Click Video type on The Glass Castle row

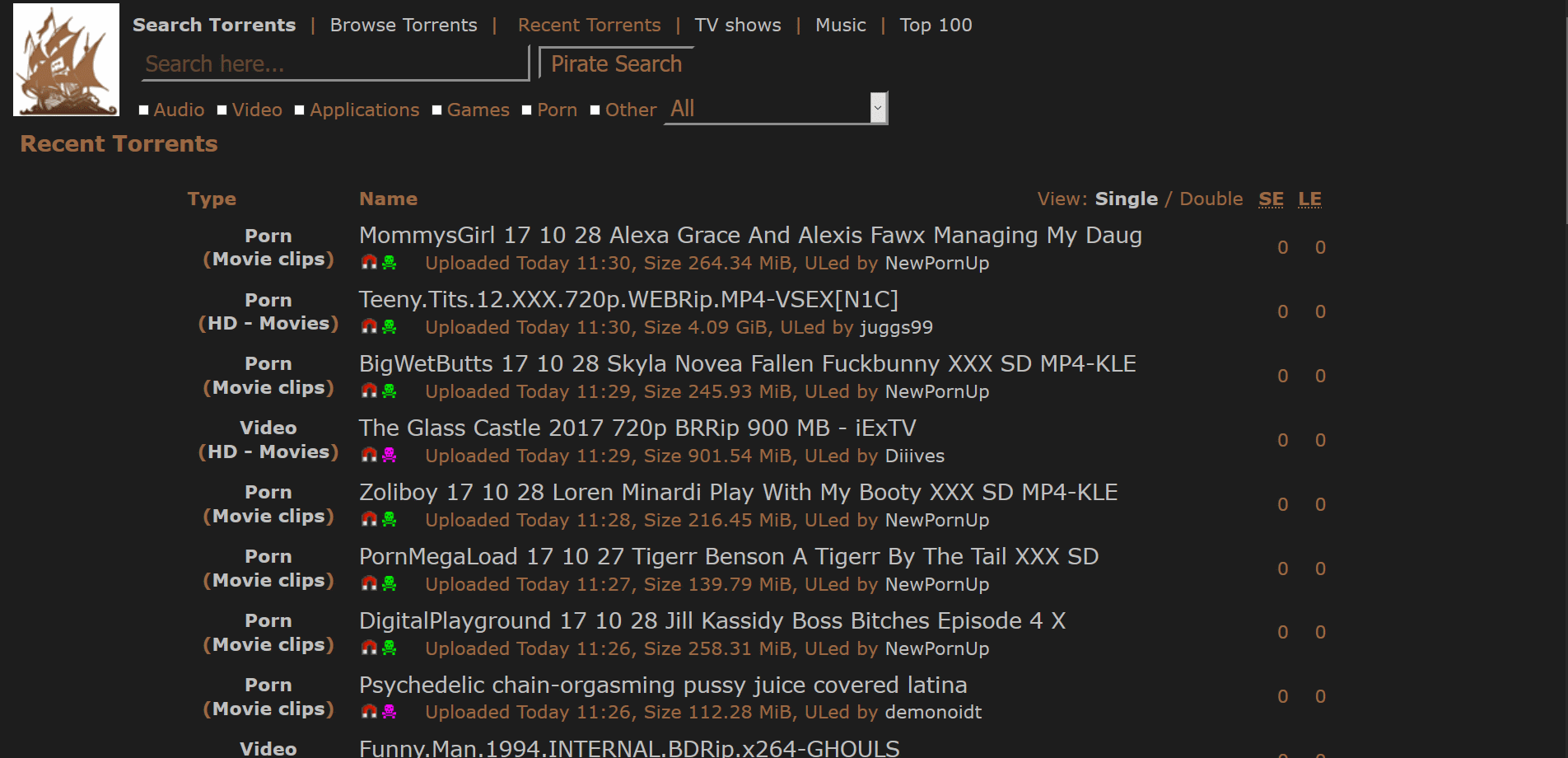click(x=268, y=428)
